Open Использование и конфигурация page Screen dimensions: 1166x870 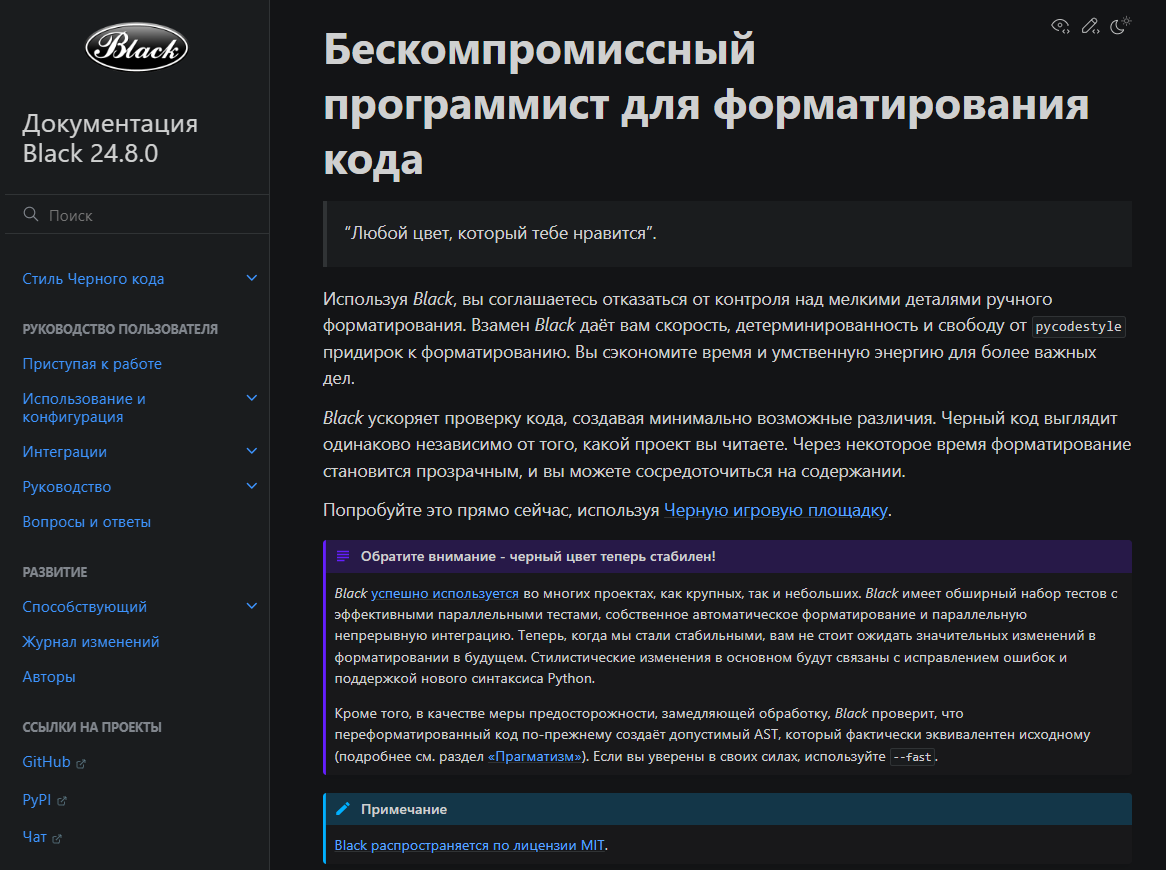pyautogui.click(x=84, y=407)
